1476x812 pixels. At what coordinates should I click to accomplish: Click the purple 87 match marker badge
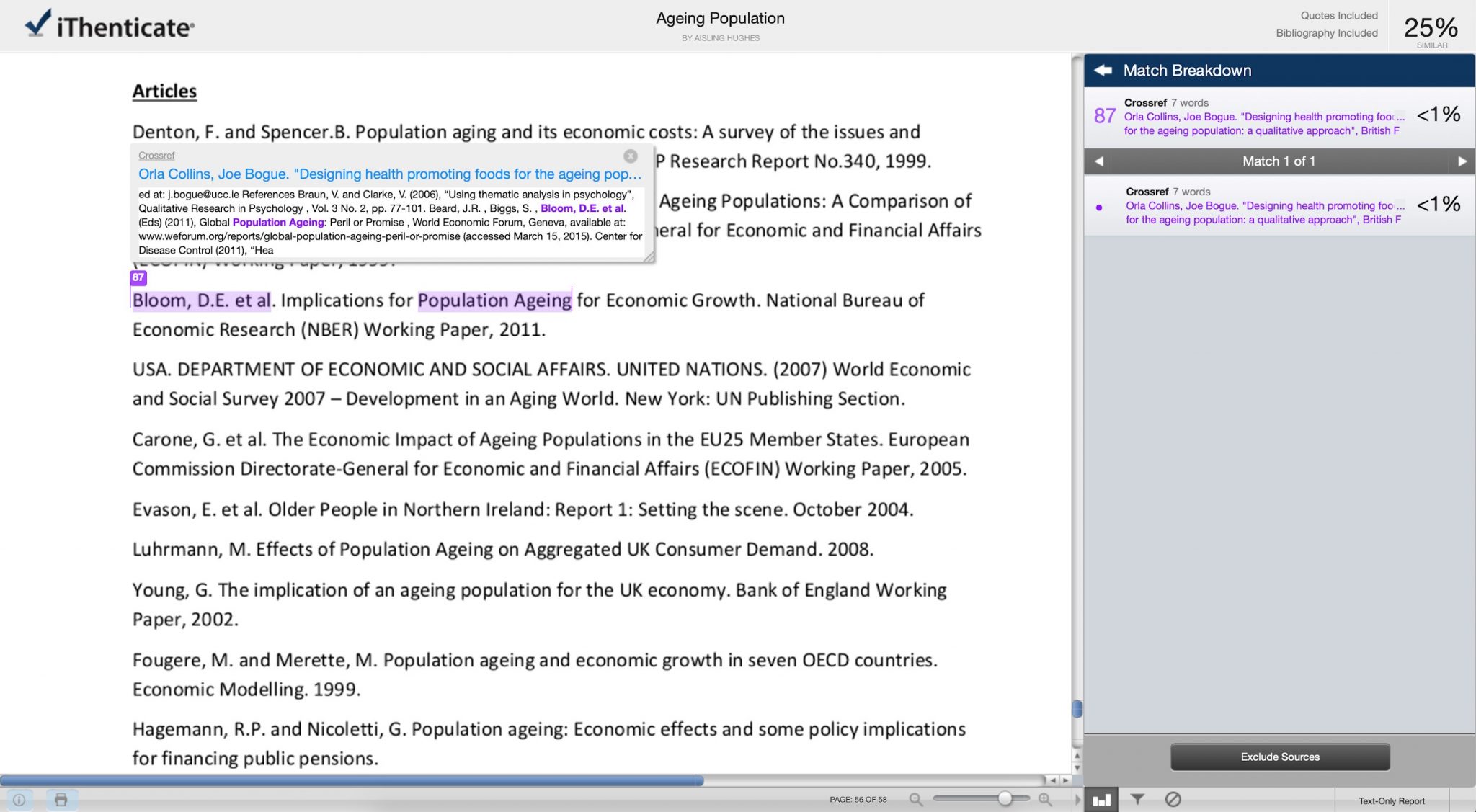(x=138, y=277)
